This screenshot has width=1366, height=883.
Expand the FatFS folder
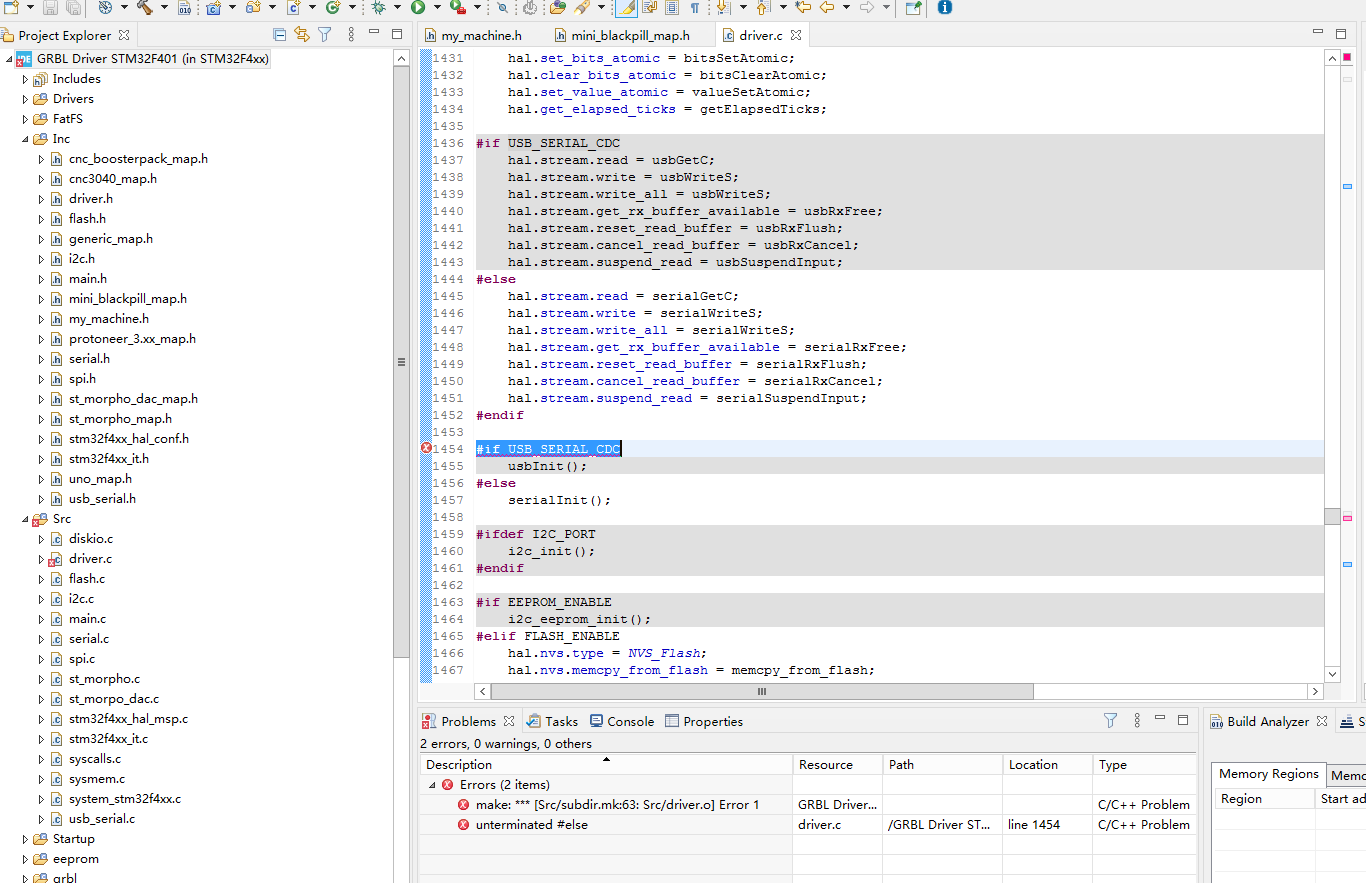(x=25, y=119)
